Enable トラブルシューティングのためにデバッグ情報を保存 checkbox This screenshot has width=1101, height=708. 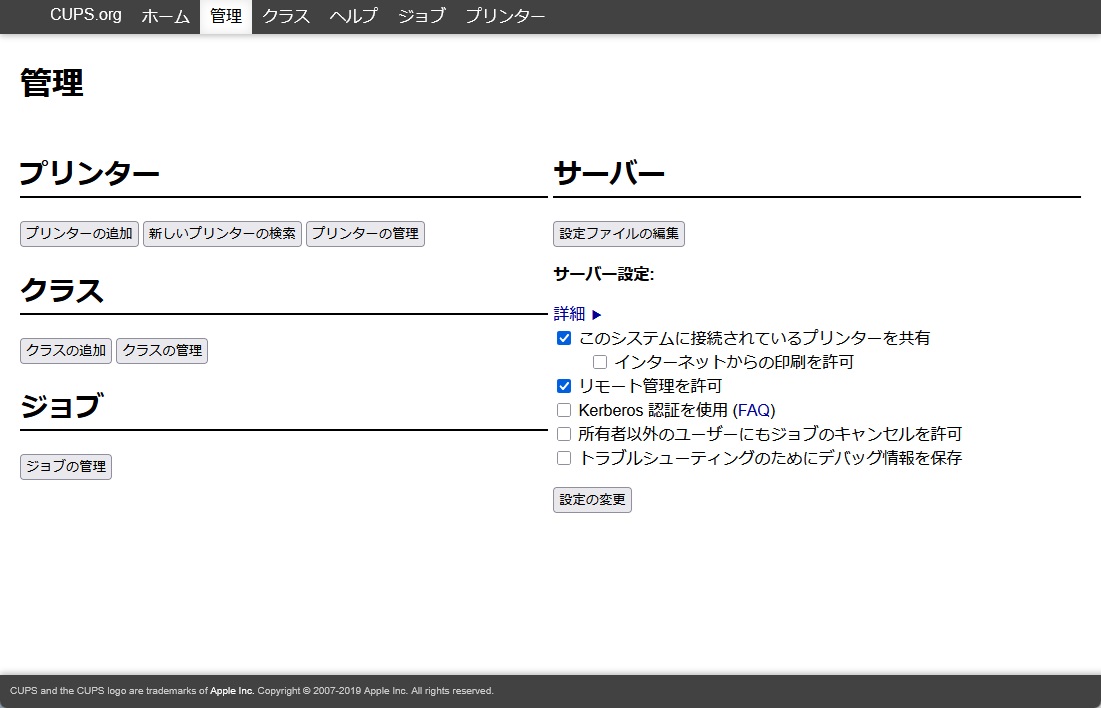point(564,458)
